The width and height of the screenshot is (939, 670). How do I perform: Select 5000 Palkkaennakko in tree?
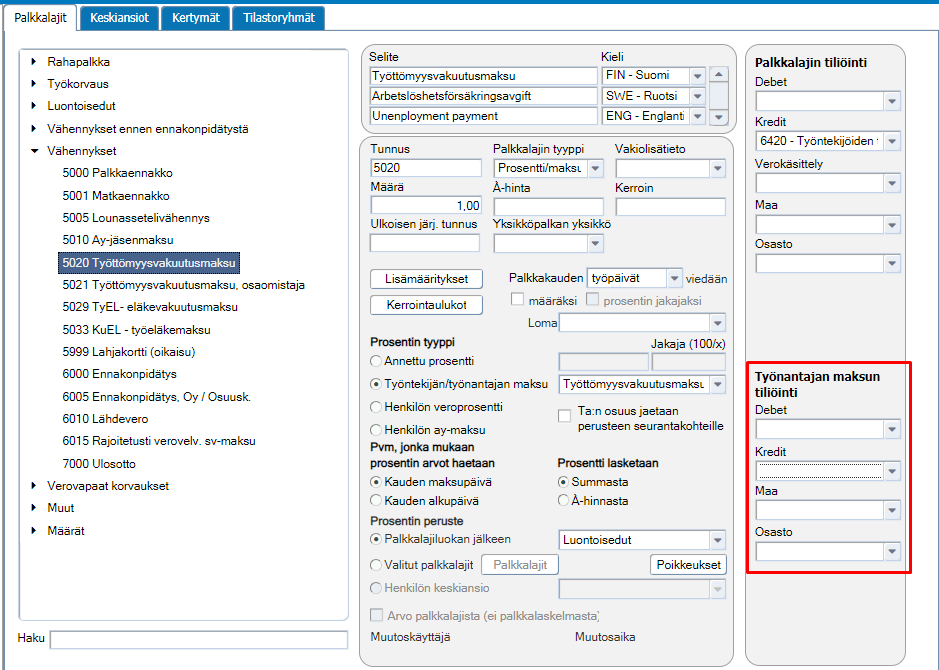point(117,173)
